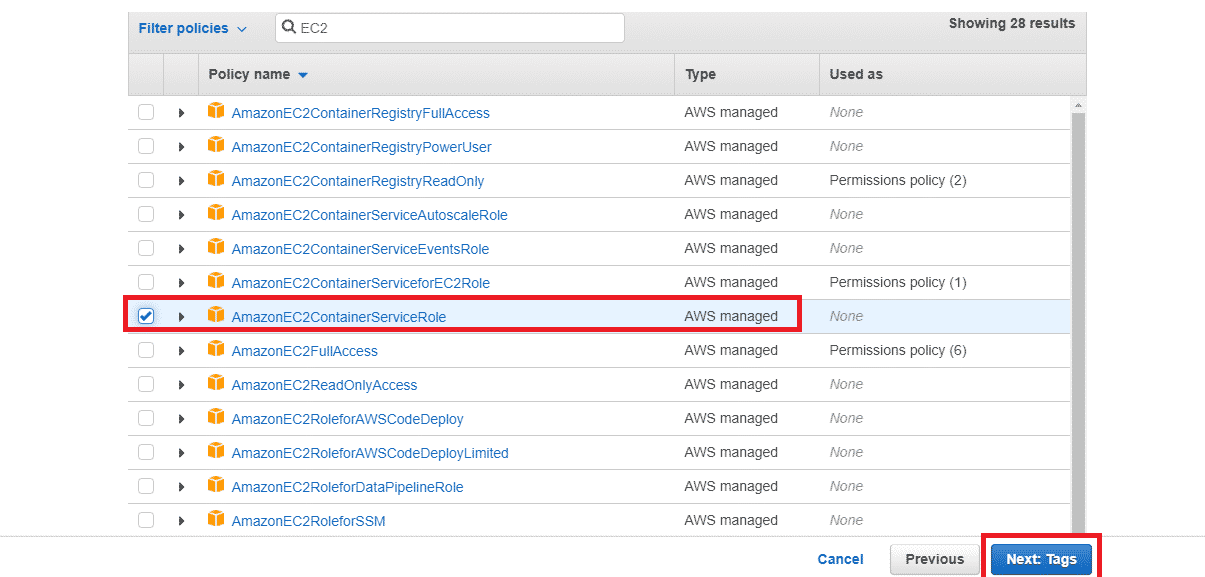Click the policy icon for AmazonEC2ContainerServiceRole

coord(216,316)
